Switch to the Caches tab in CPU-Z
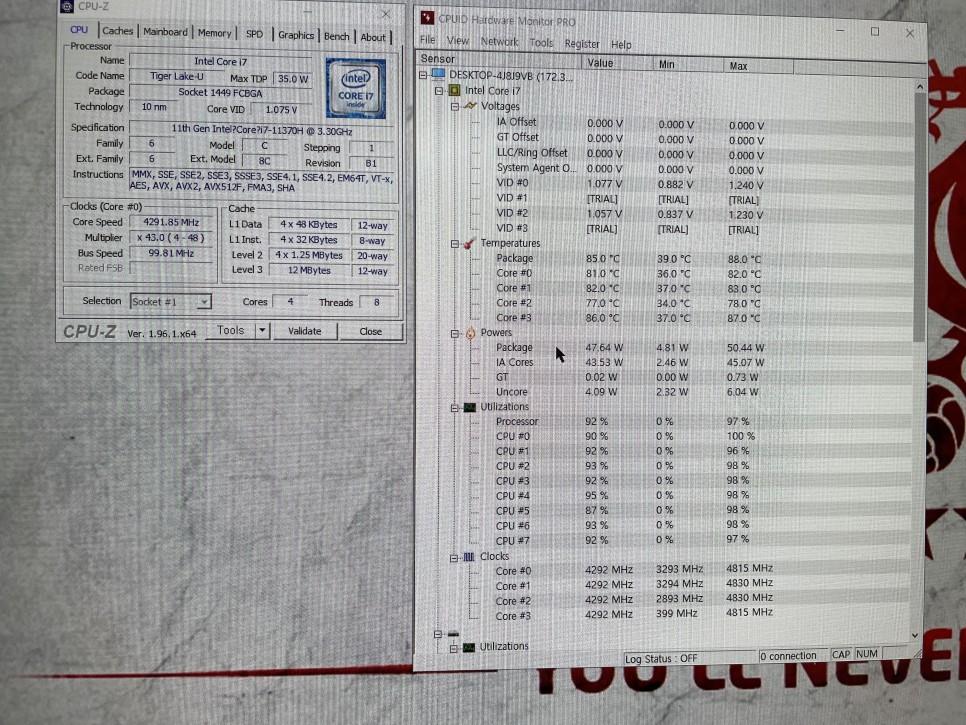Screen dimensions: 966x725 117,31
